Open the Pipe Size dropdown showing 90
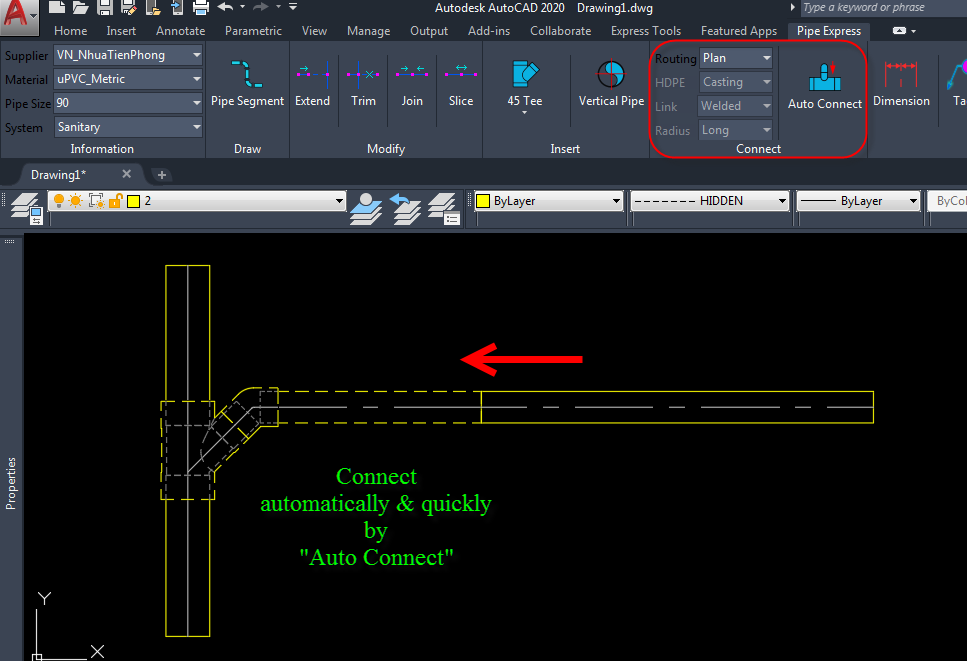967x661 pixels. 128,103
